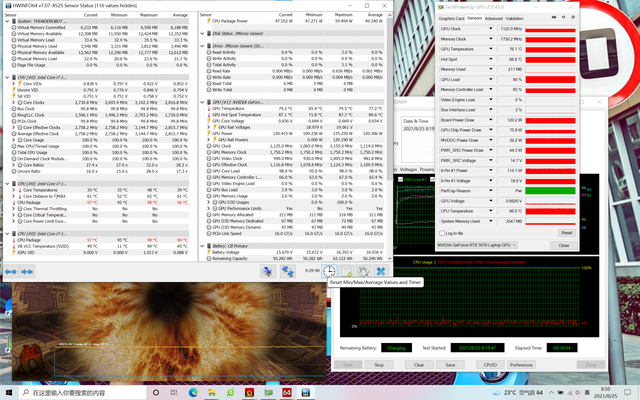The height and width of the screenshot is (400, 640).
Task: Open HWiNFO sensor settings gear icon
Action: pyautogui.click(x=363, y=271)
